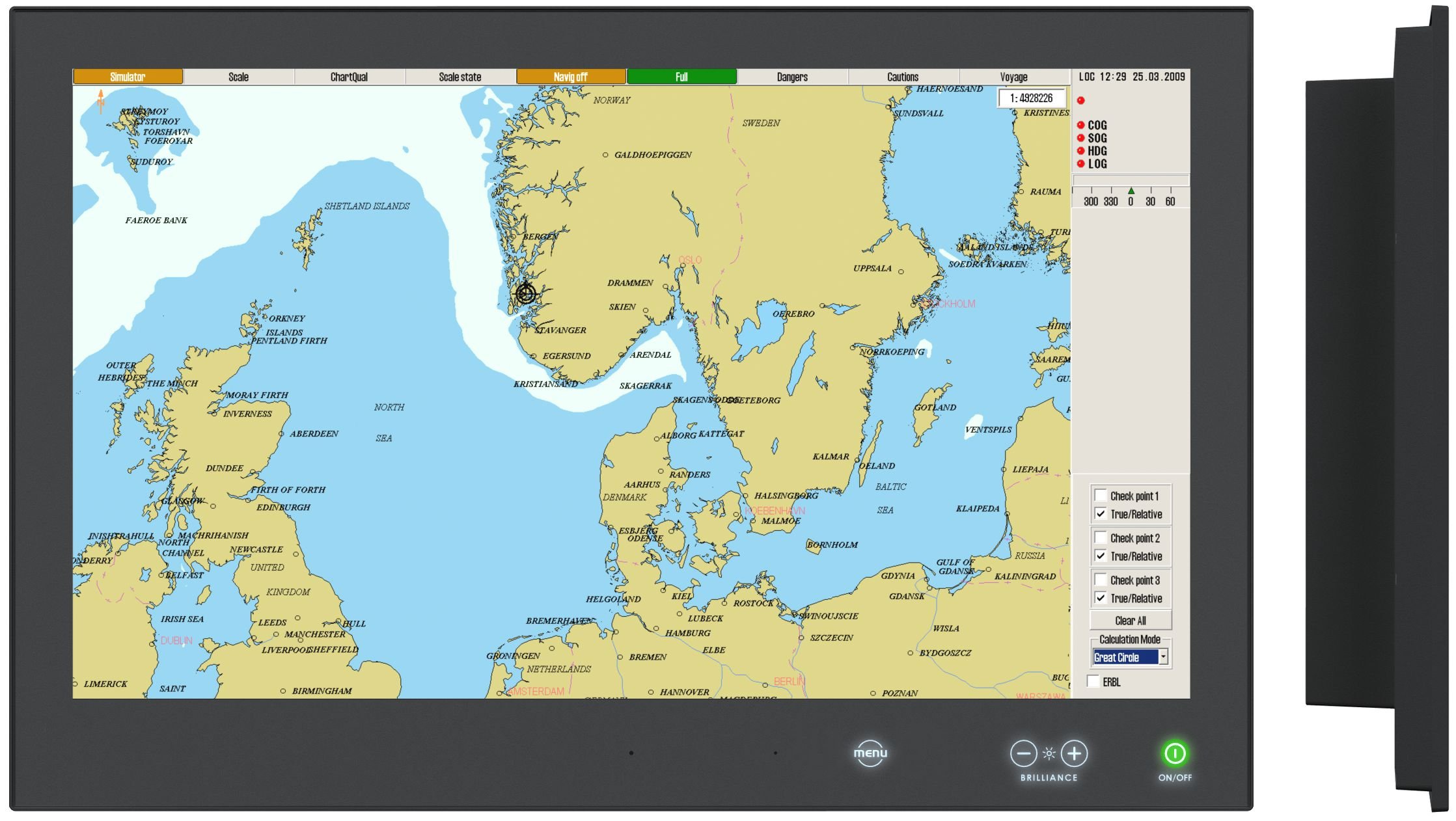Enable the ERBL checkbox
The width and height of the screenshot is (1456, 821).
[1093, 681]
